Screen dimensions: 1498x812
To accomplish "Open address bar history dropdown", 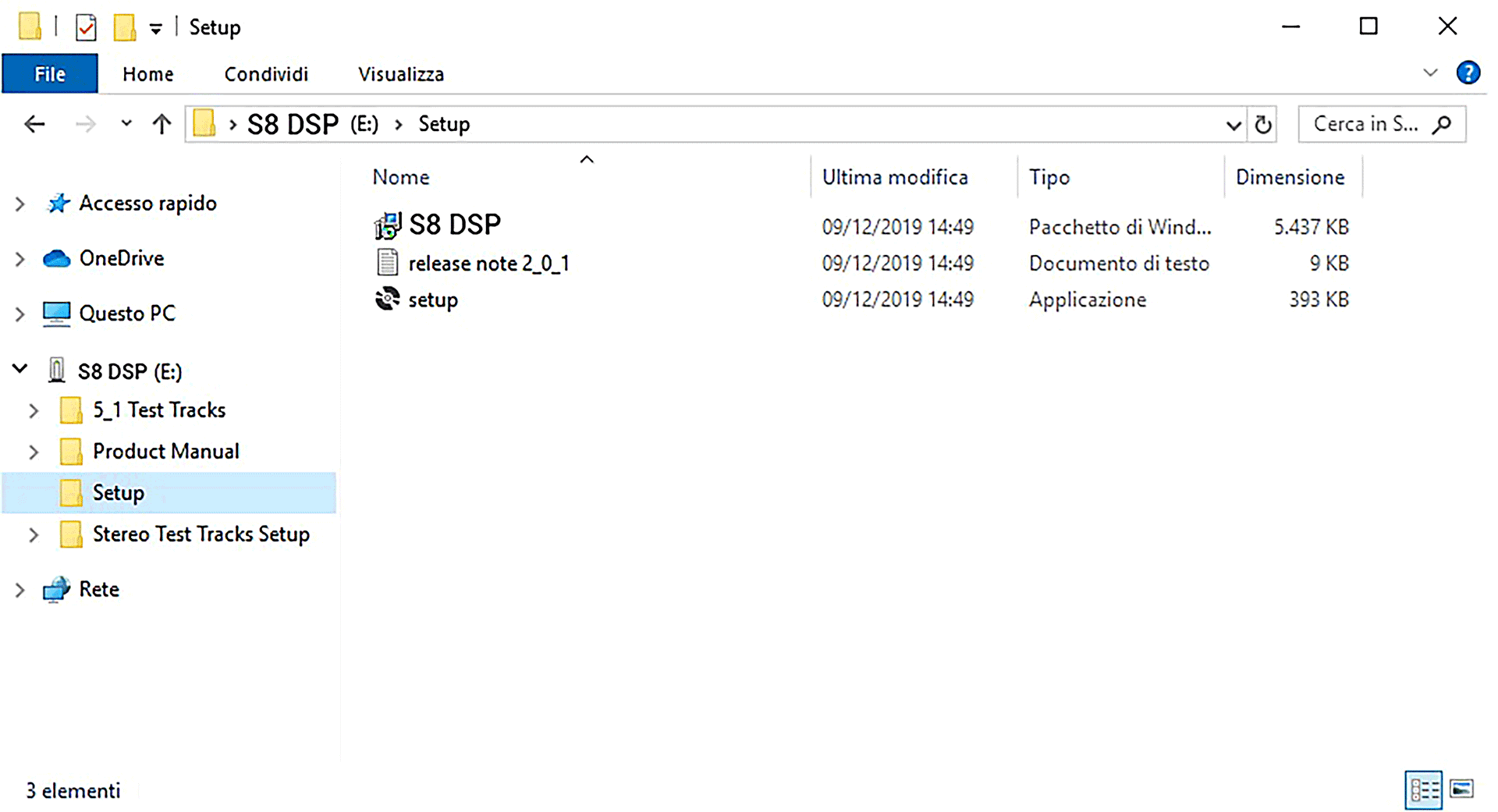I will [x=1233, y=125].
